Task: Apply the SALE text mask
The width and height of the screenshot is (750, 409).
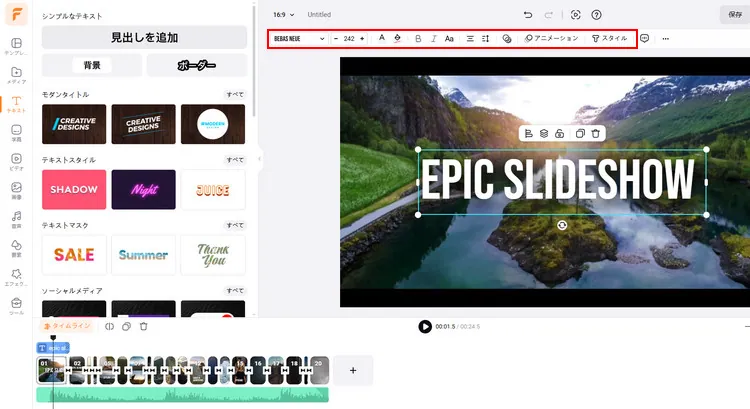Action: click(74, 254)
